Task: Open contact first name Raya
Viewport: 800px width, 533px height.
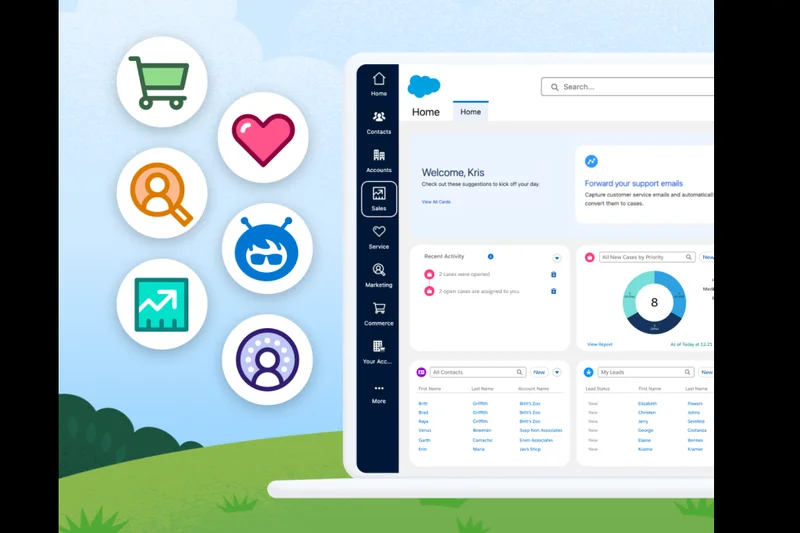Action: 423,421
